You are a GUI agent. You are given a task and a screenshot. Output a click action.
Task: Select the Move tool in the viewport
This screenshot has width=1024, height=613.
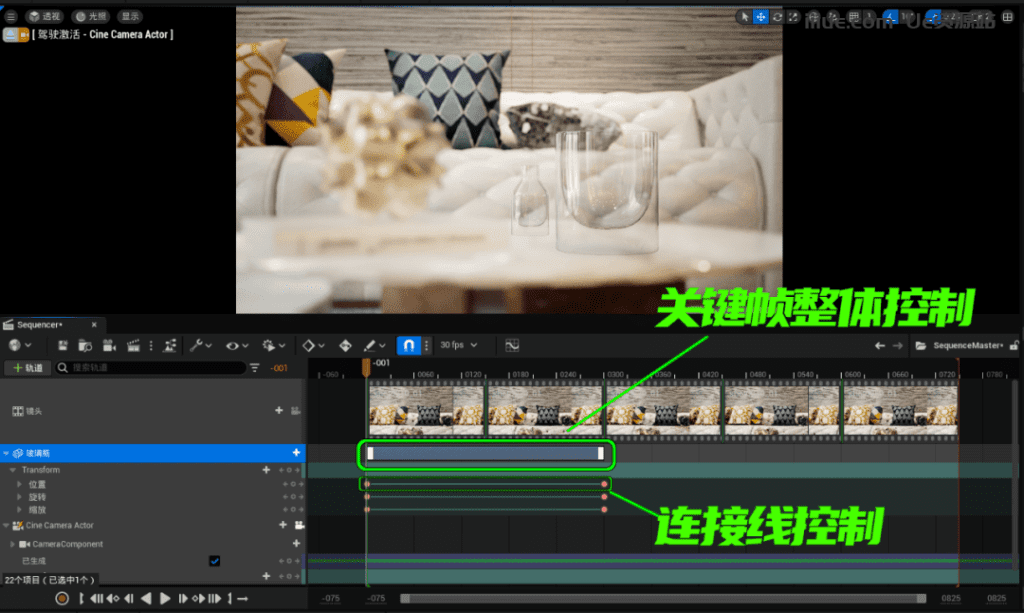point(761,16)
